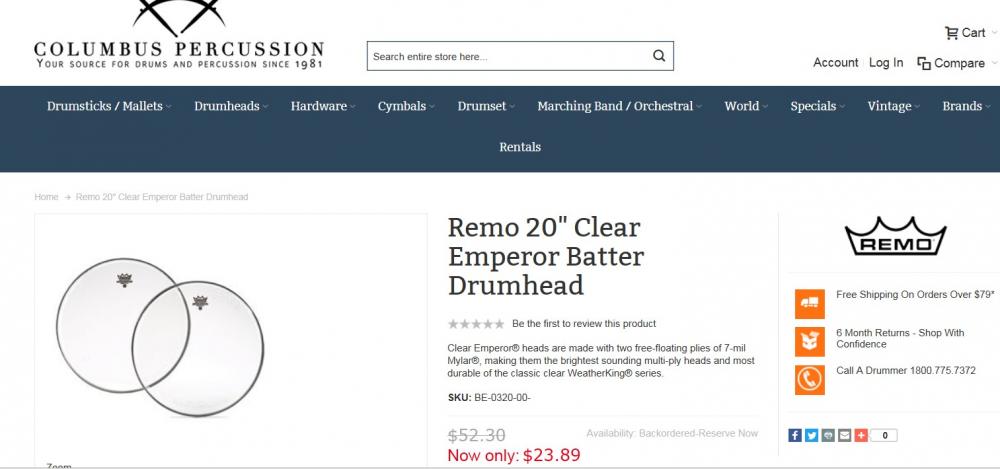Image resolution: width=1000 pixels, height=469 pixels.
Task: Share product via email icon
Action: point(845,435)
